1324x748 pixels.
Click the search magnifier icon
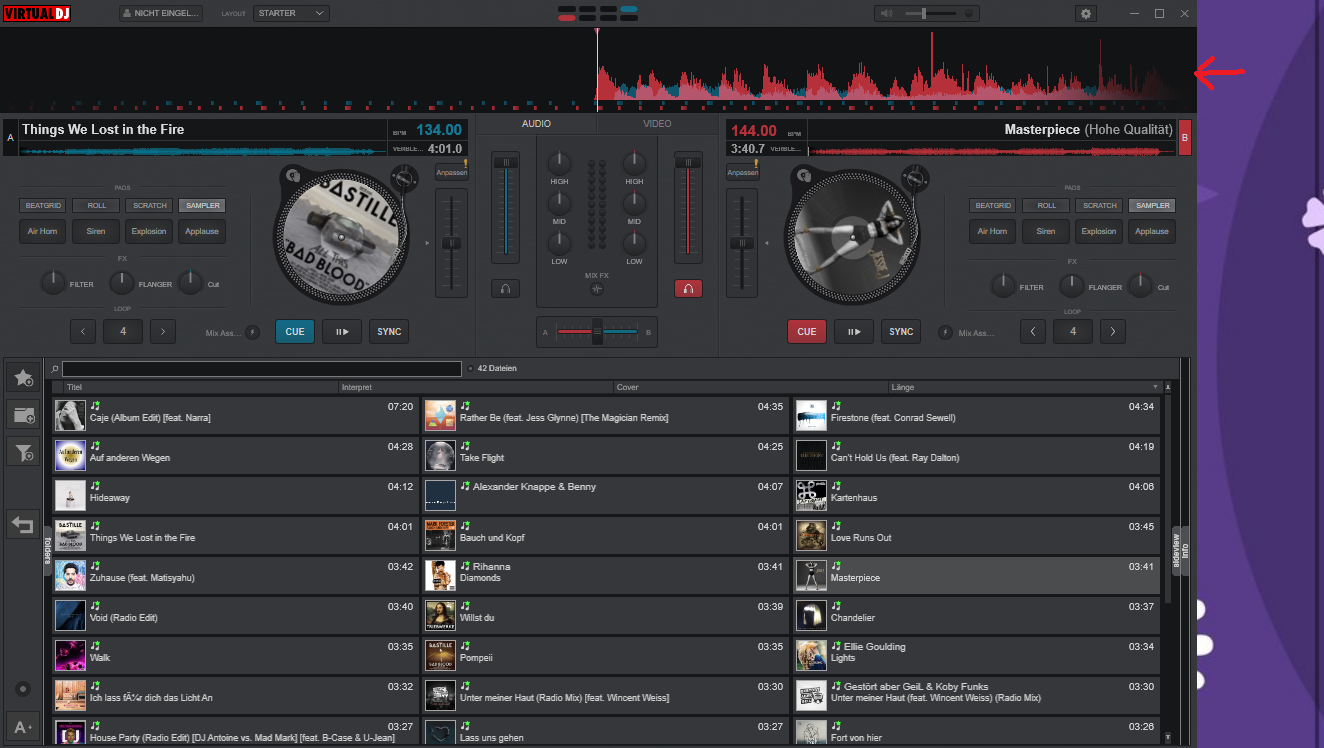tap(55, 369)
